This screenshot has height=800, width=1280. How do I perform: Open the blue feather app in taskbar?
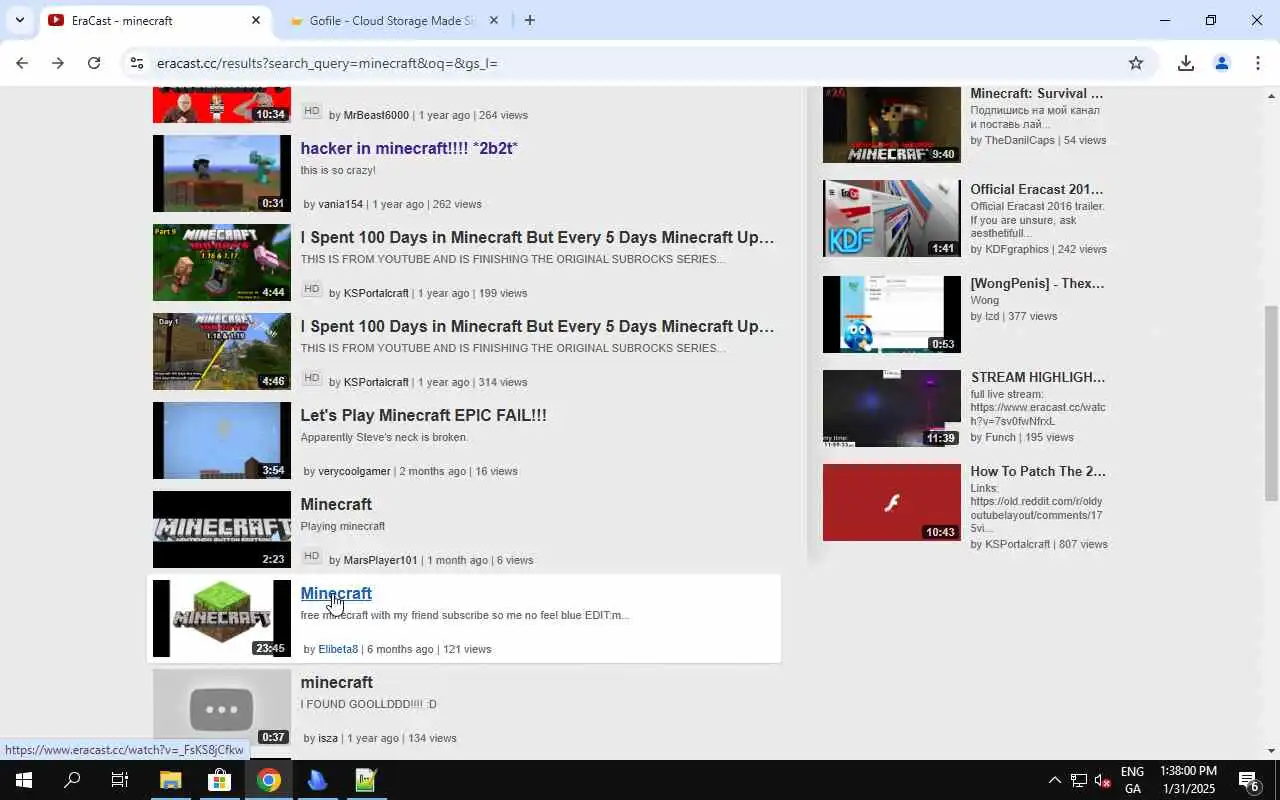(x=317, y=780)
